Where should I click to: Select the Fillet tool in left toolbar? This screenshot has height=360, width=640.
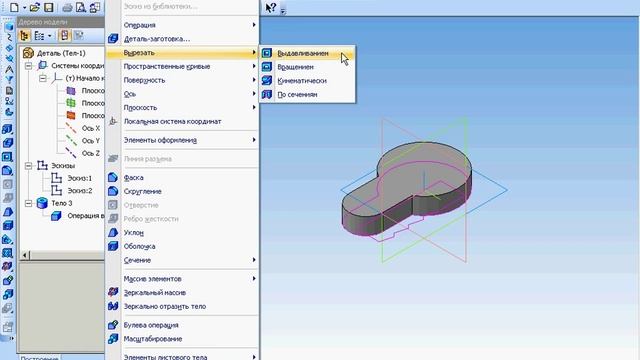8,171
